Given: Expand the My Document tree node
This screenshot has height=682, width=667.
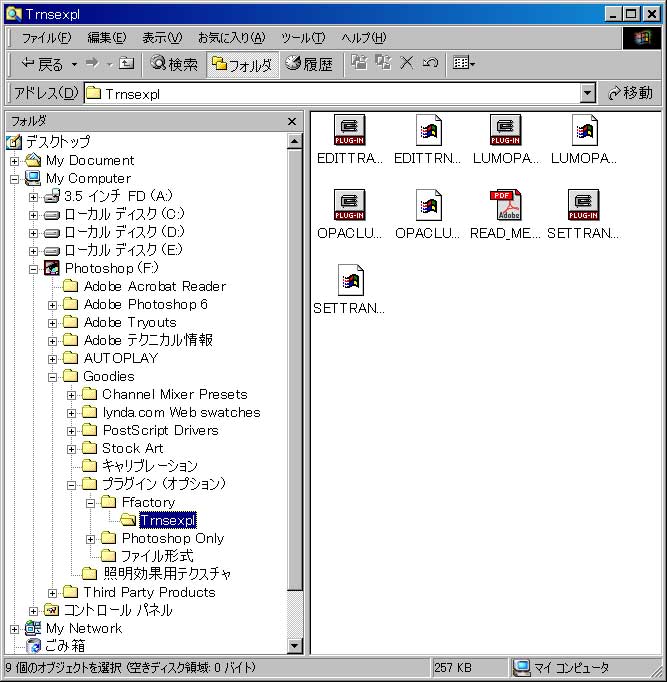Looking at the screenshot, I should (x=14, y=161).
